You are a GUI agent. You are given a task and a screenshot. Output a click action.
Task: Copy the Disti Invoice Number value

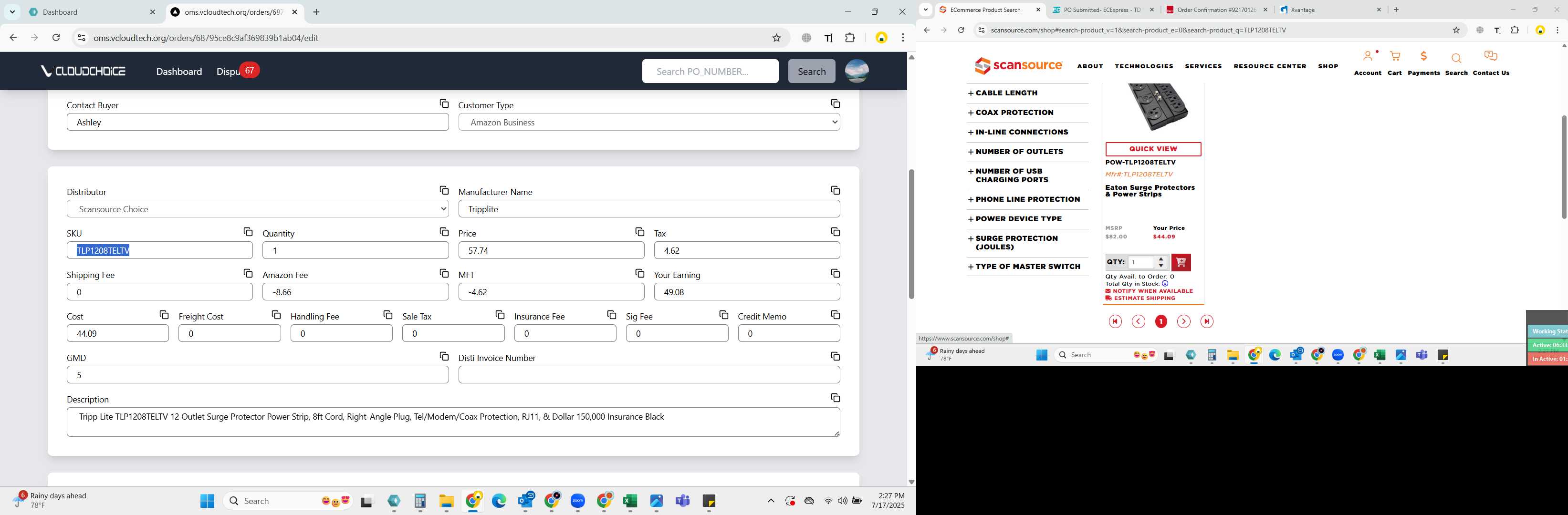click(835, 356)
